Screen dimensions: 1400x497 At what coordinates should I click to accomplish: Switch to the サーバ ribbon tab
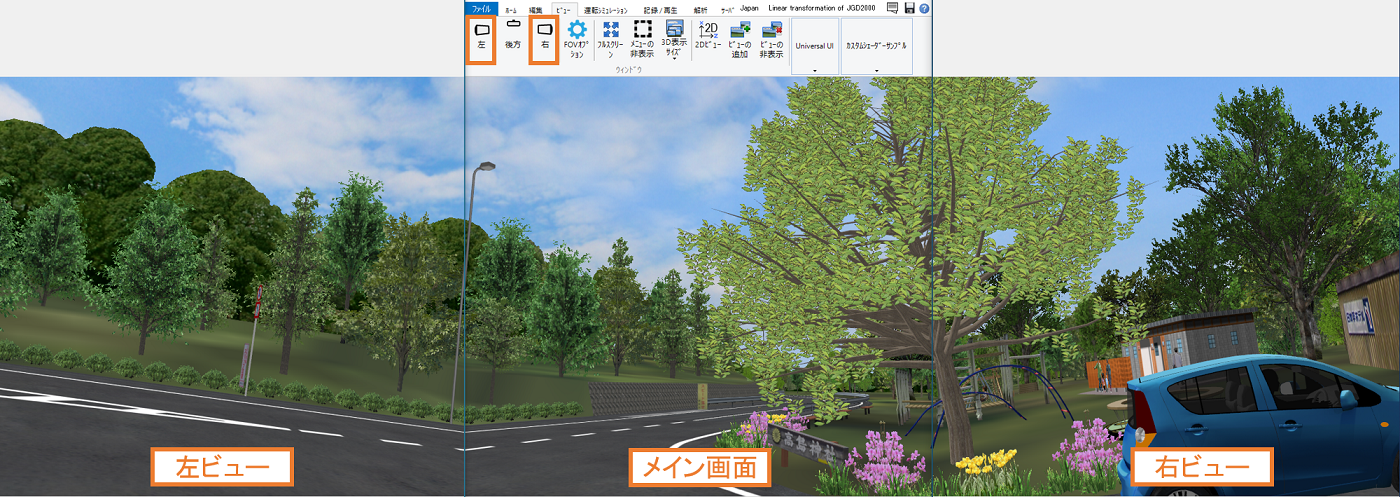click(728, 9)
